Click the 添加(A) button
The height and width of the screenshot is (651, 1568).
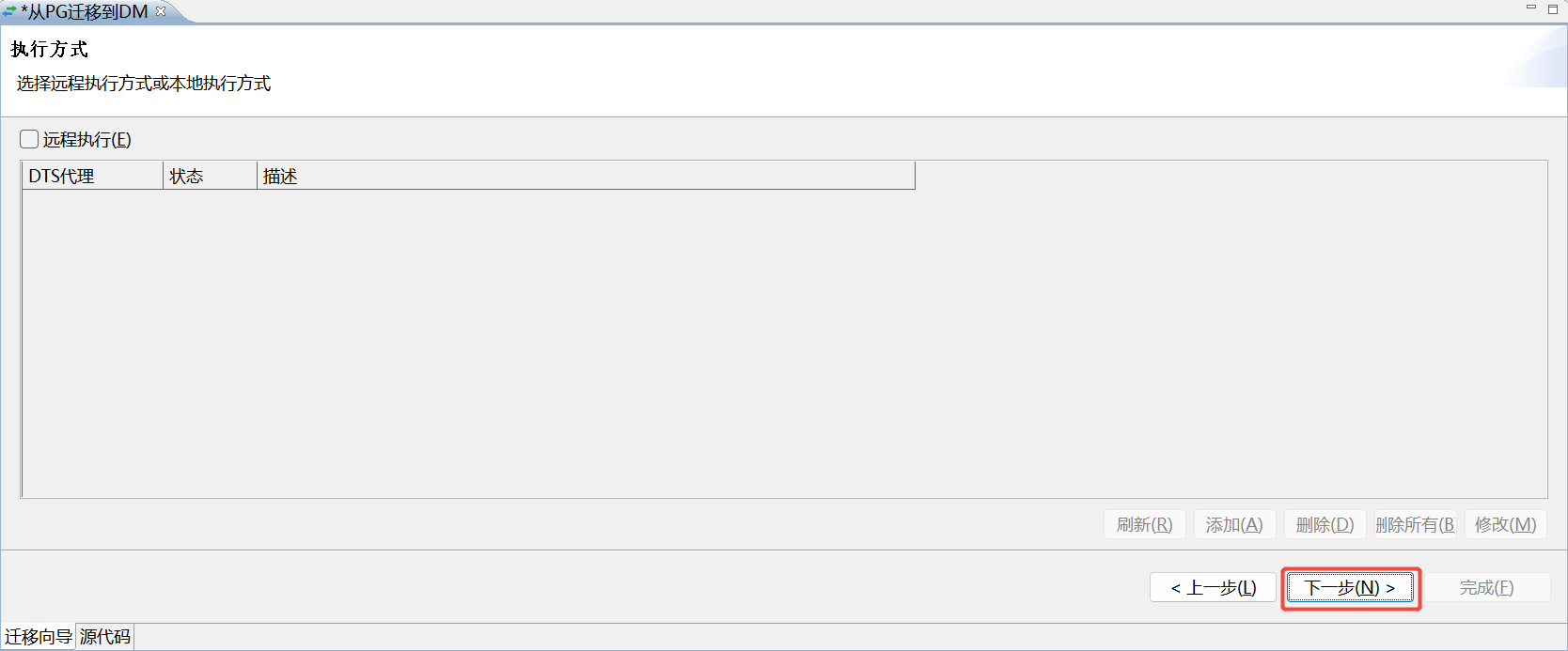click(x=1234, y=524)
